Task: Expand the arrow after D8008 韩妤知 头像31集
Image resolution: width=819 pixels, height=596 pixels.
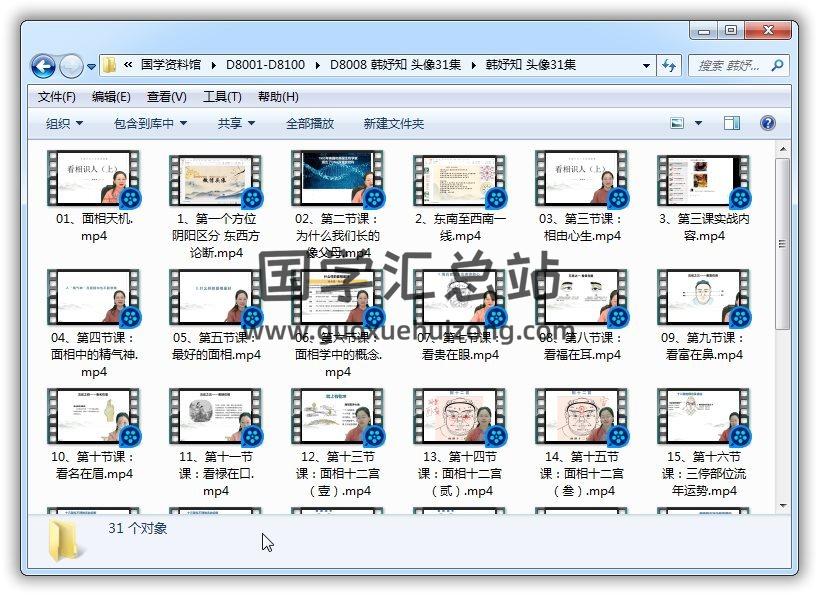Action: 474,65
